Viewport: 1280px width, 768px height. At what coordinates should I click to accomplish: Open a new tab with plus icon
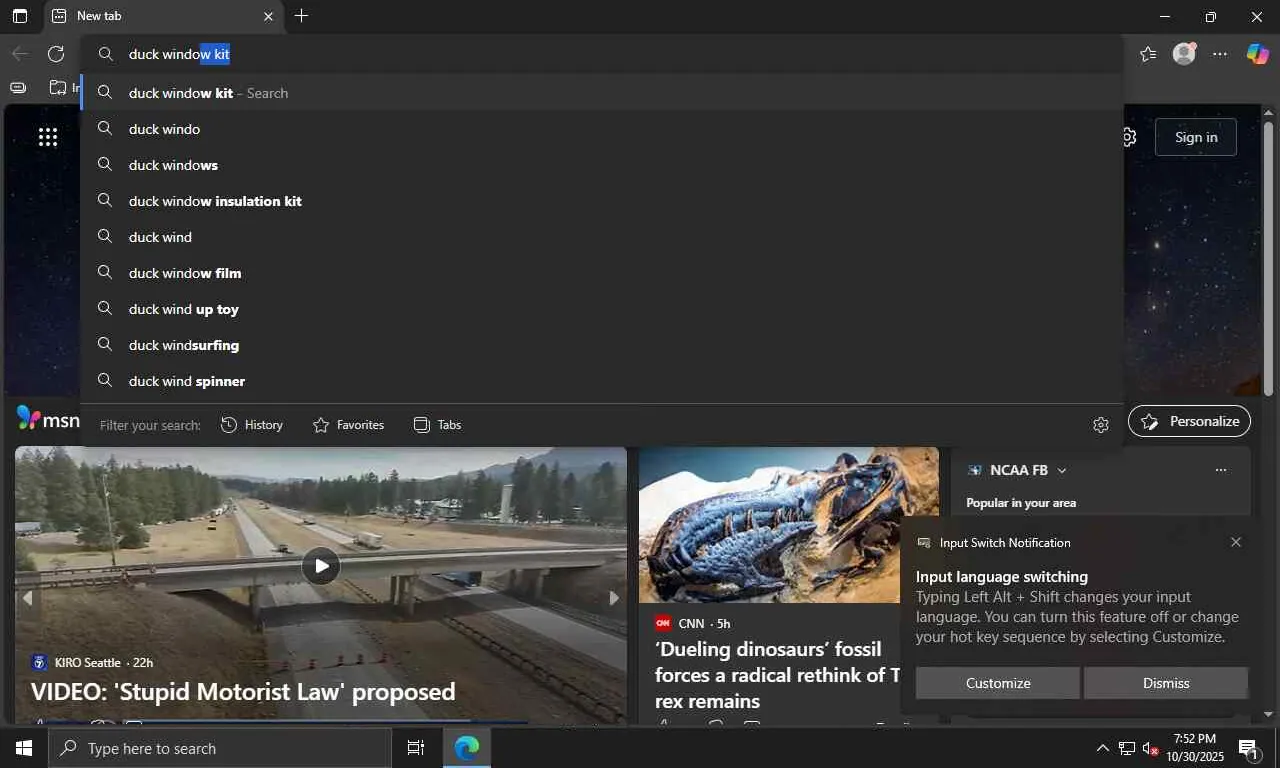coord(301,16)
